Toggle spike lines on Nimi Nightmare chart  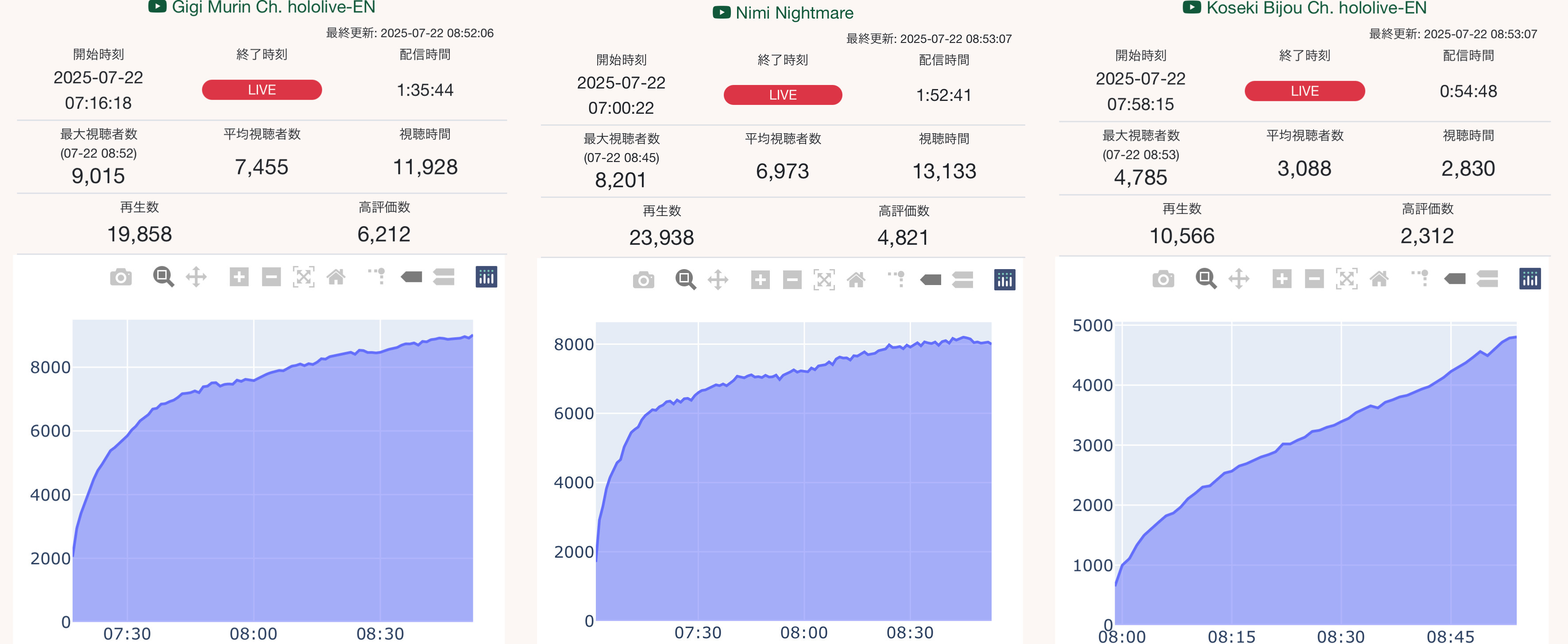[x=897, y=279]
